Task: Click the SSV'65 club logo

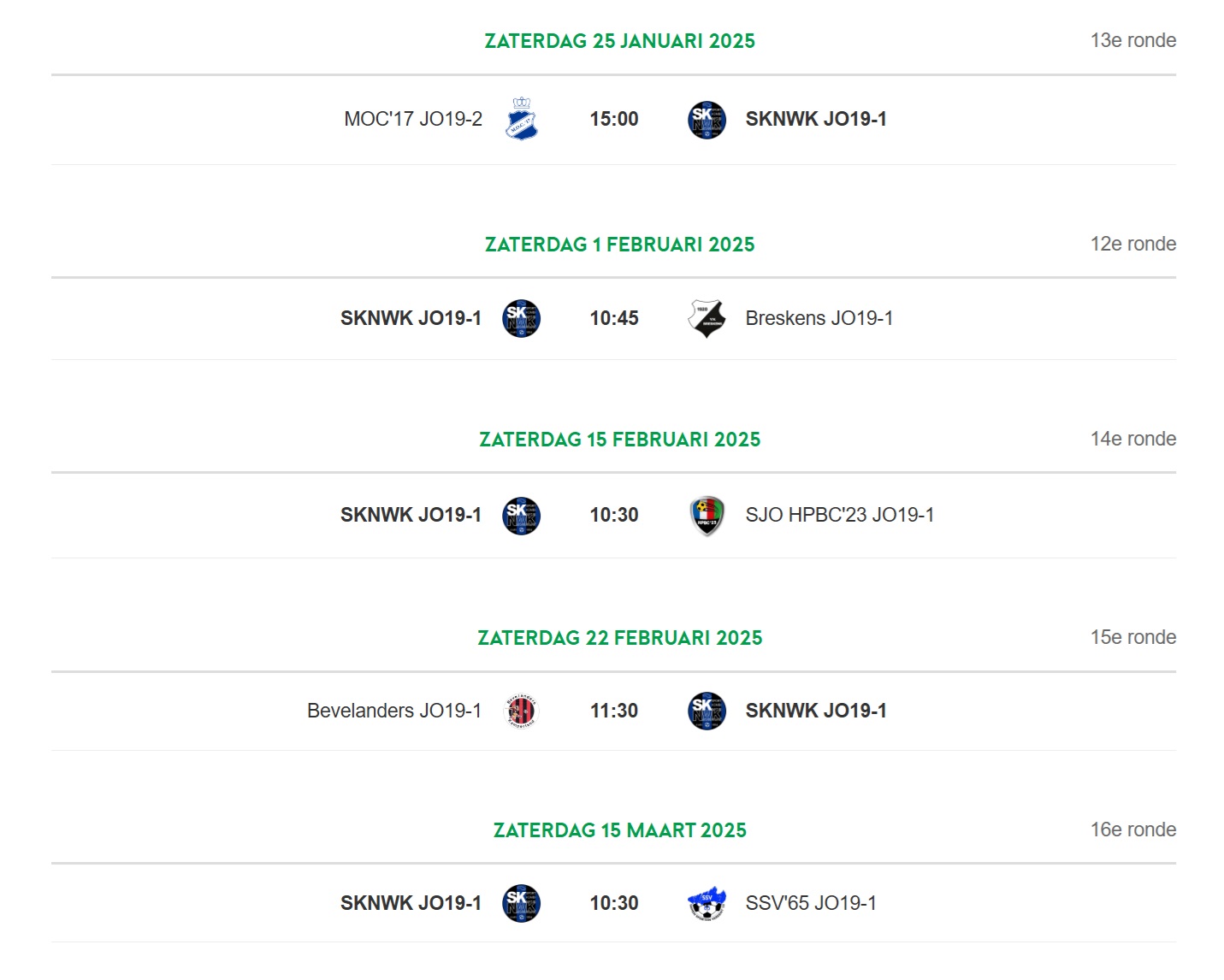Action: (707, 903)
